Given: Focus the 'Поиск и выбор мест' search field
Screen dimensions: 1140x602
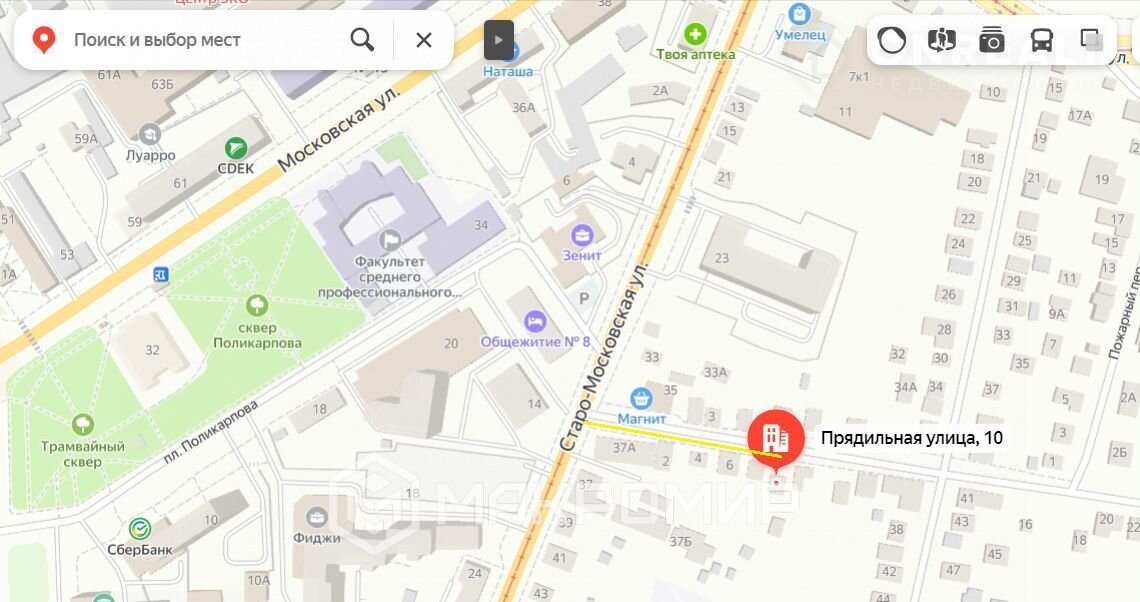Looking at the screenshot, I should 198,39.
